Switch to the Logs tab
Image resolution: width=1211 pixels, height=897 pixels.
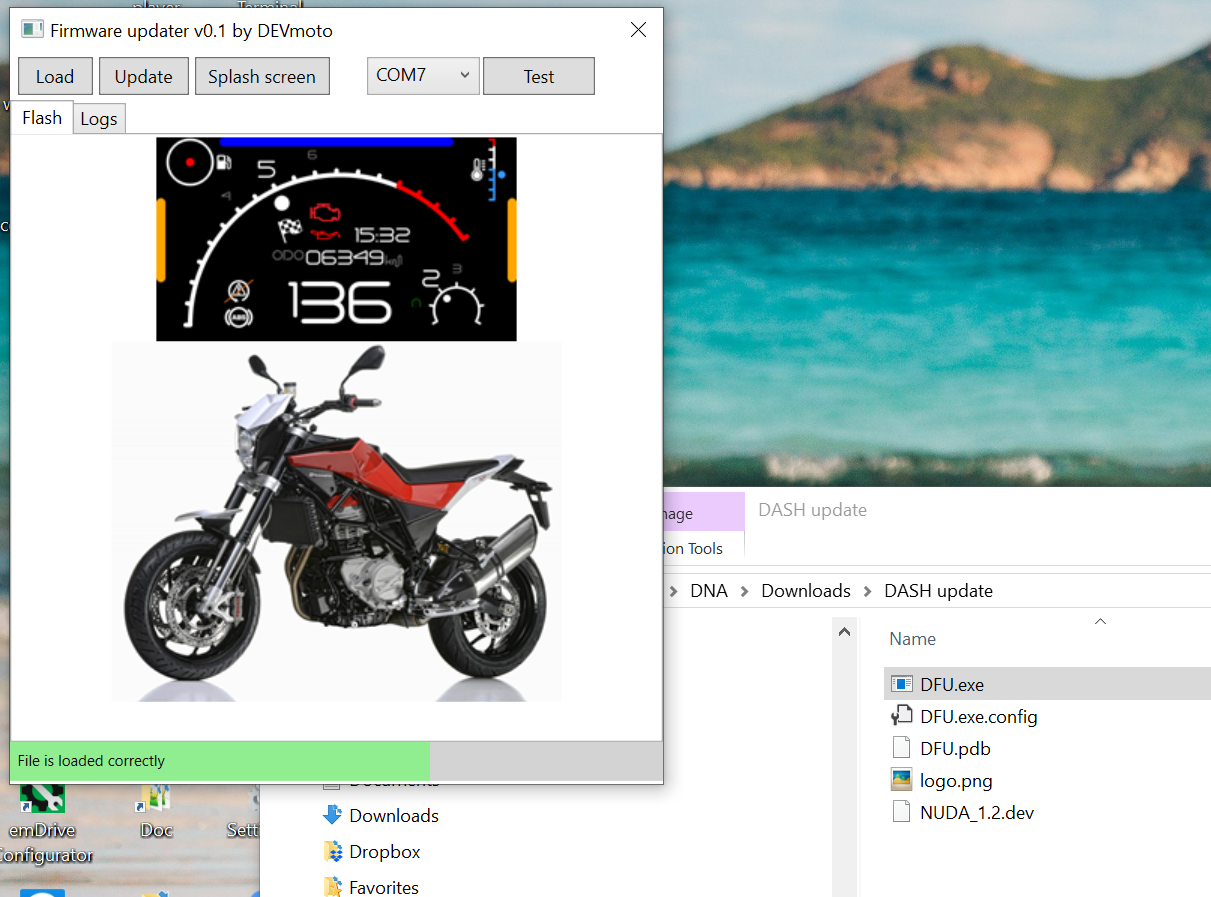click(x=99, y=119)
